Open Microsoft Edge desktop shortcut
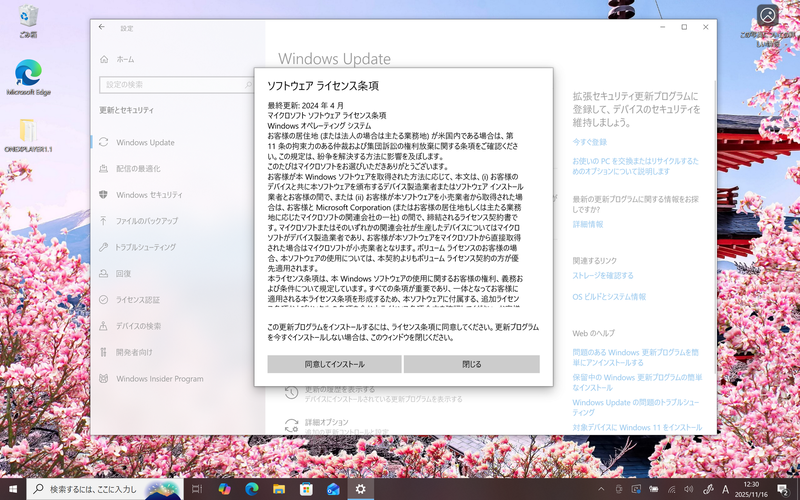Screen dimensions: 800x500 [28, 78]
